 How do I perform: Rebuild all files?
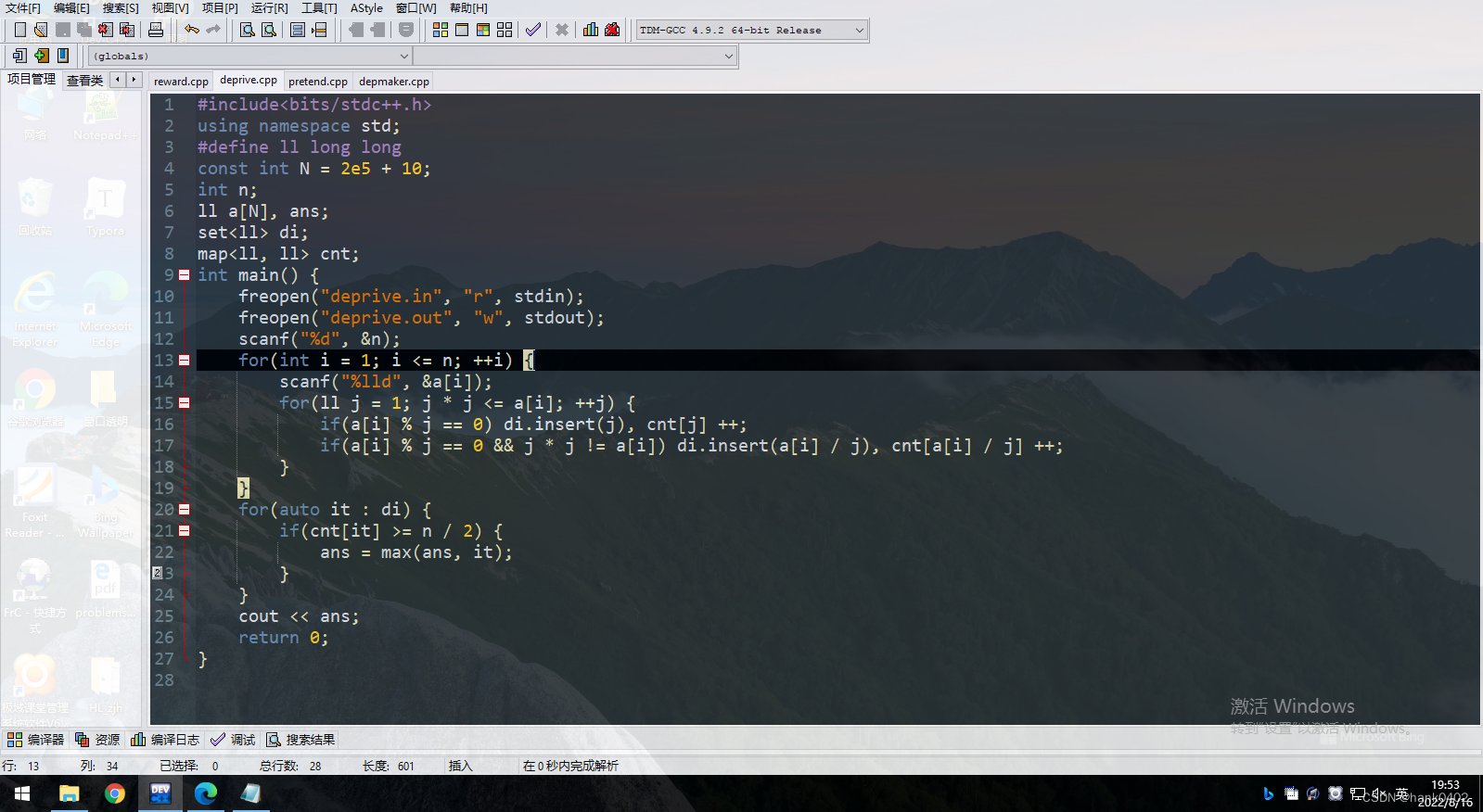(505, 30)
